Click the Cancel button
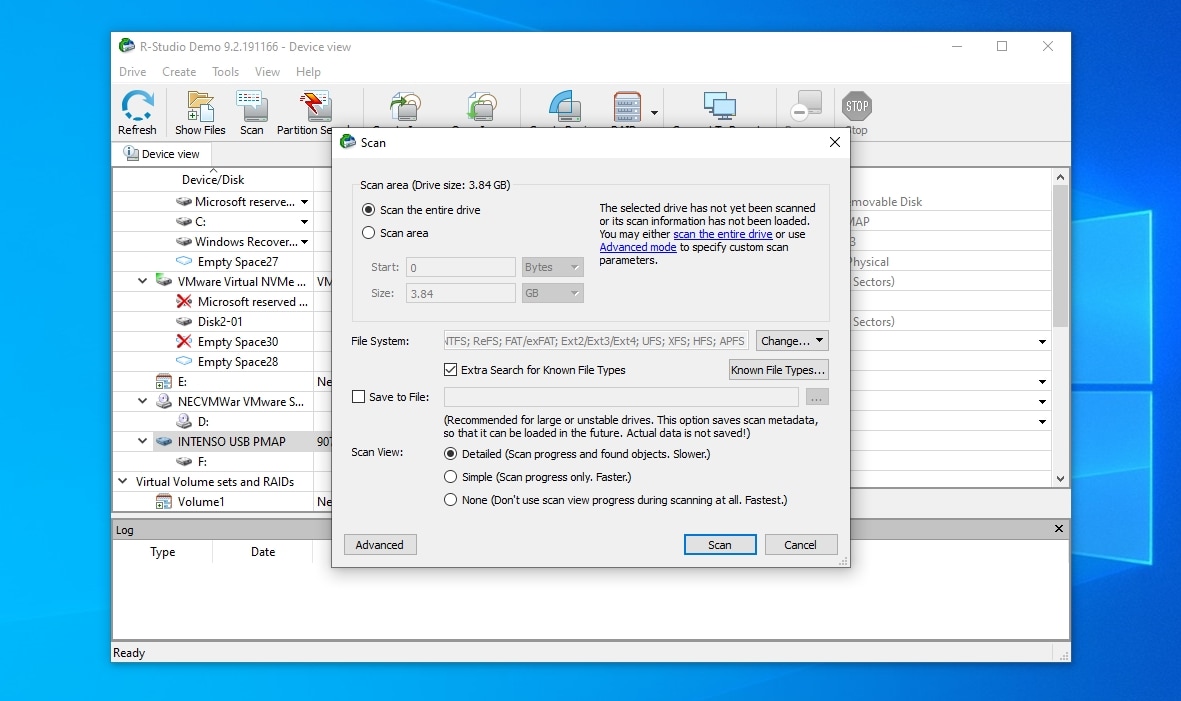Viewport: 1181px width, 701px height. pyautogui.click(x=801, y=544)
